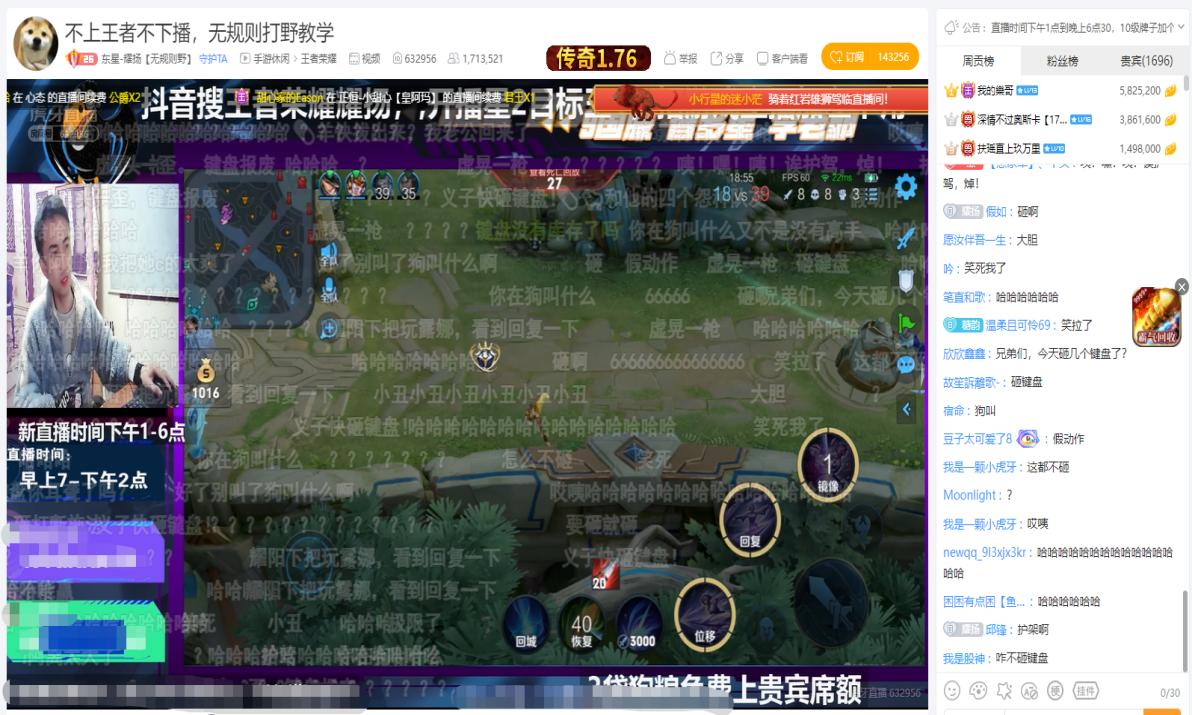Click the palette style icon below chat
Viewport: 1192px width, 715px height.
(x=977, y=690)
